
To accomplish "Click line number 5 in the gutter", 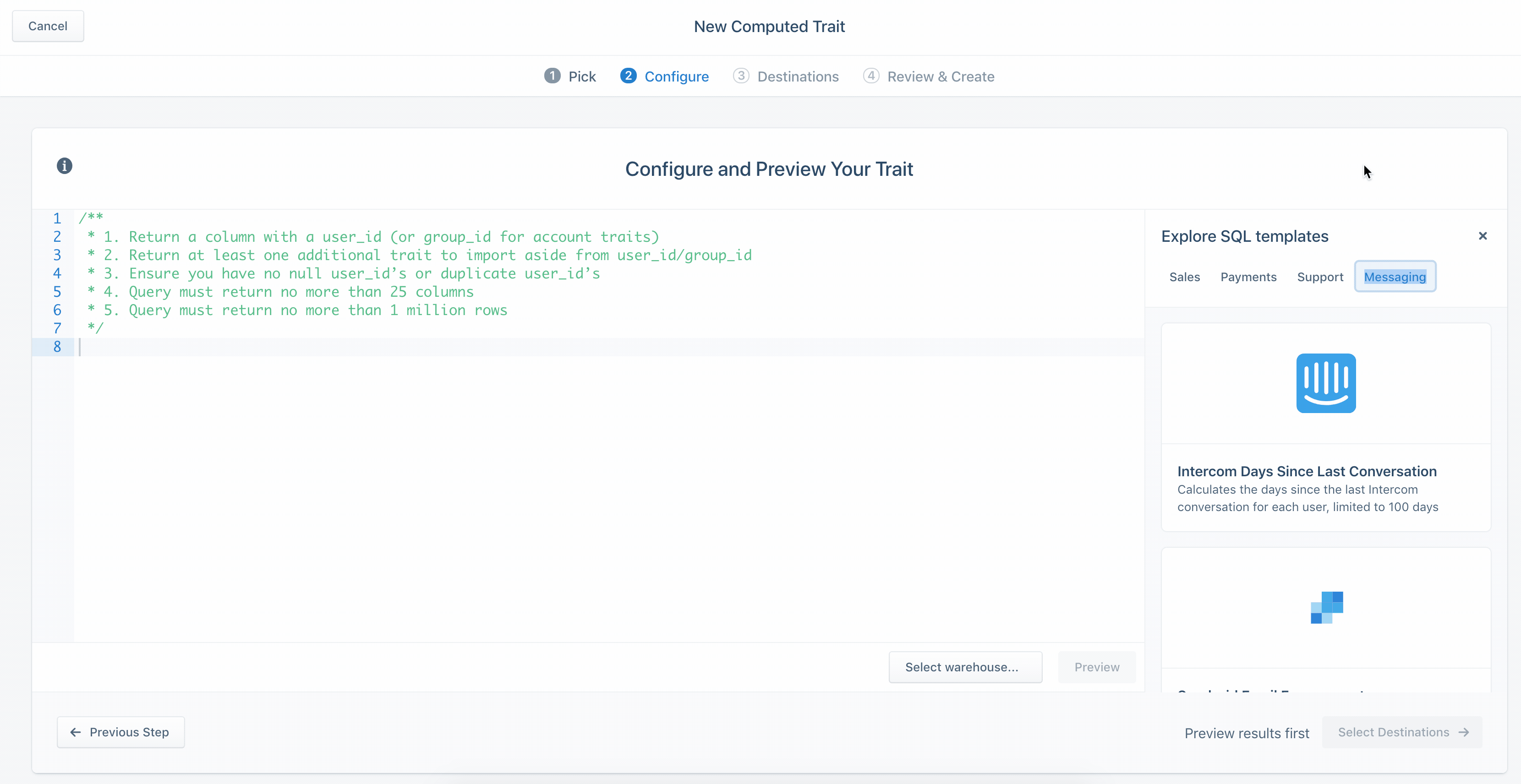I will pos(57,292).
